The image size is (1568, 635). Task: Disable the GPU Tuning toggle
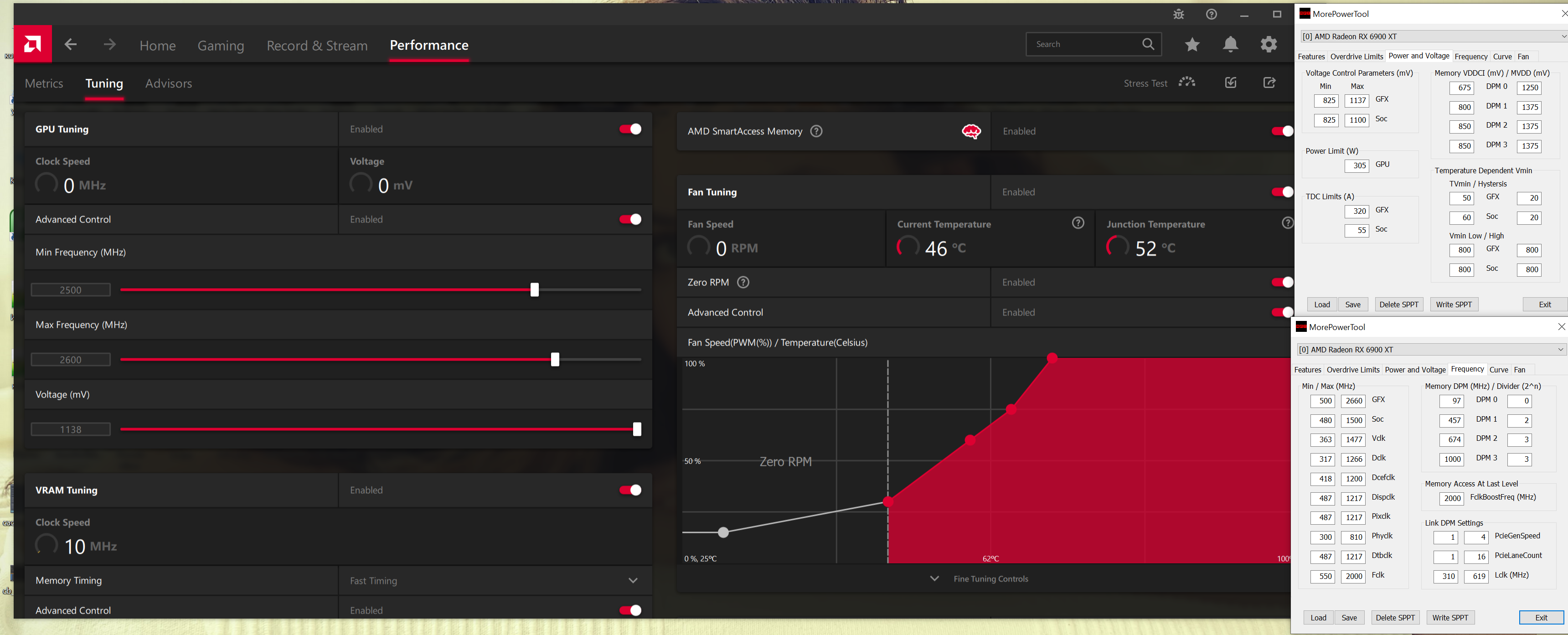pos(630,129)
